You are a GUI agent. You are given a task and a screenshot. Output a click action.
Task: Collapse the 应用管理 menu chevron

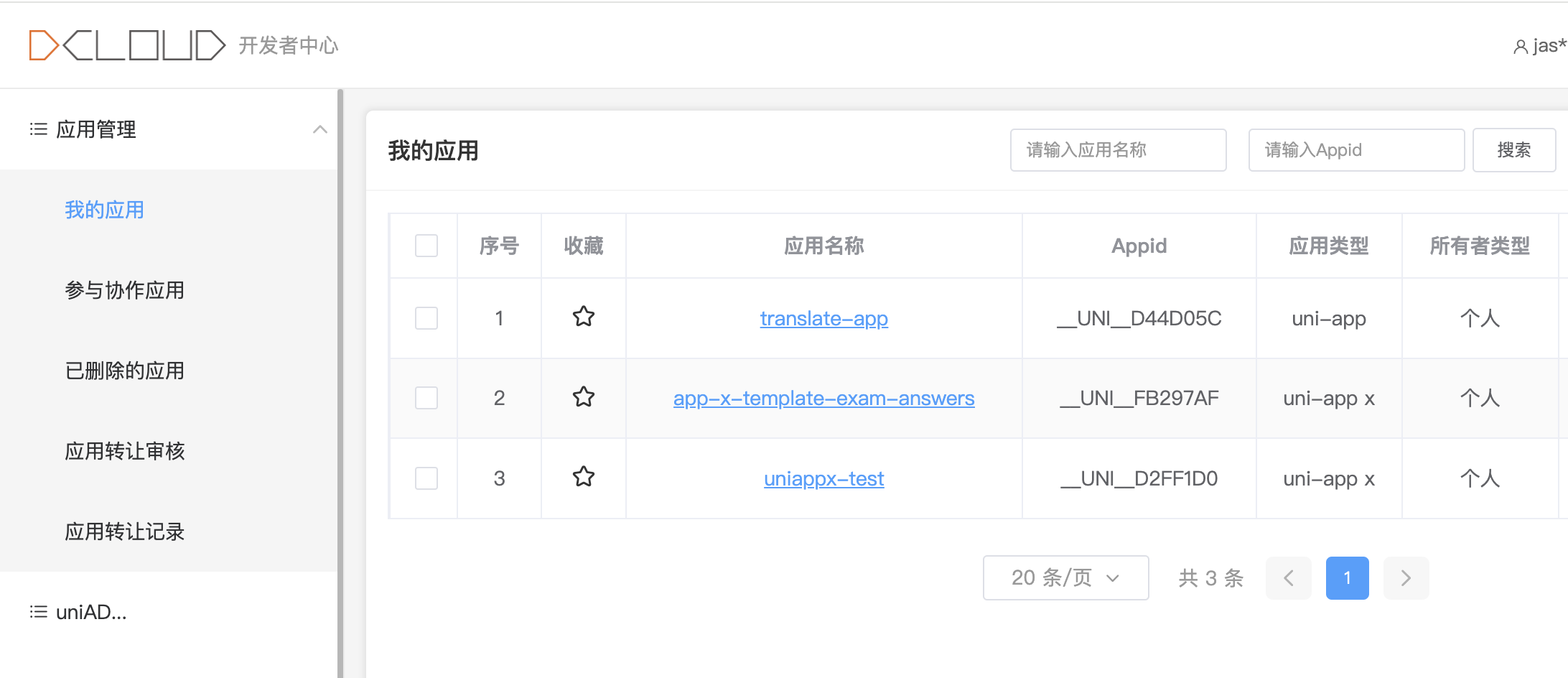coord(320,129)
